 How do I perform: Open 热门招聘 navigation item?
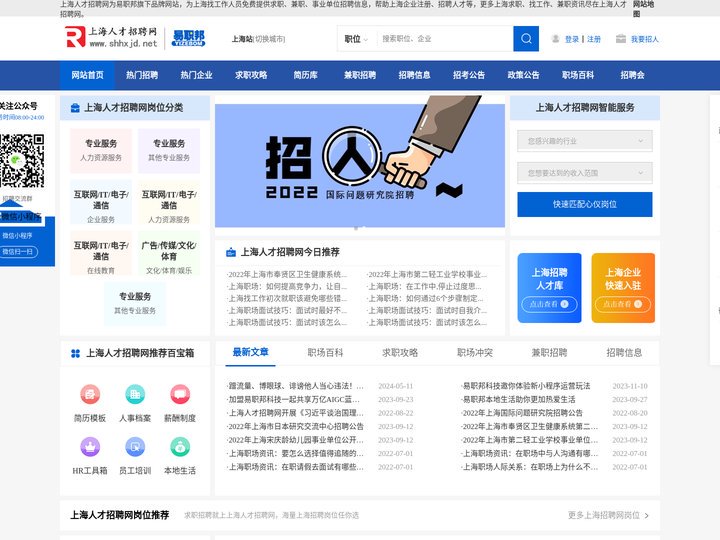[142, 75]
